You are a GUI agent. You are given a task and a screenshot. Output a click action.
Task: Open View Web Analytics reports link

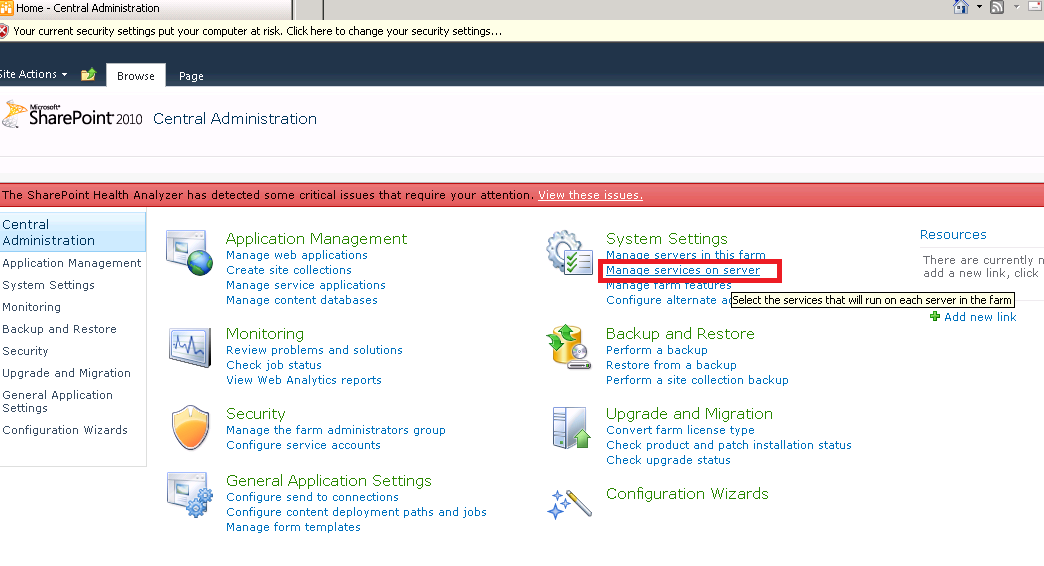(x=304, y=380)
